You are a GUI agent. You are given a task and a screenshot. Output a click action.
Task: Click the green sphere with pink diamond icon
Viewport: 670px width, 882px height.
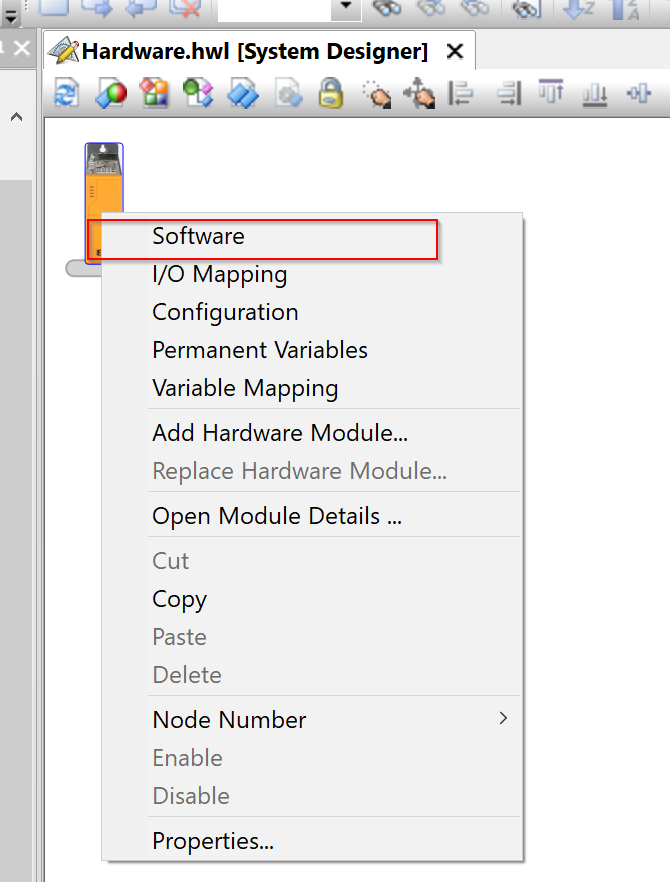[x=198, y=93]
